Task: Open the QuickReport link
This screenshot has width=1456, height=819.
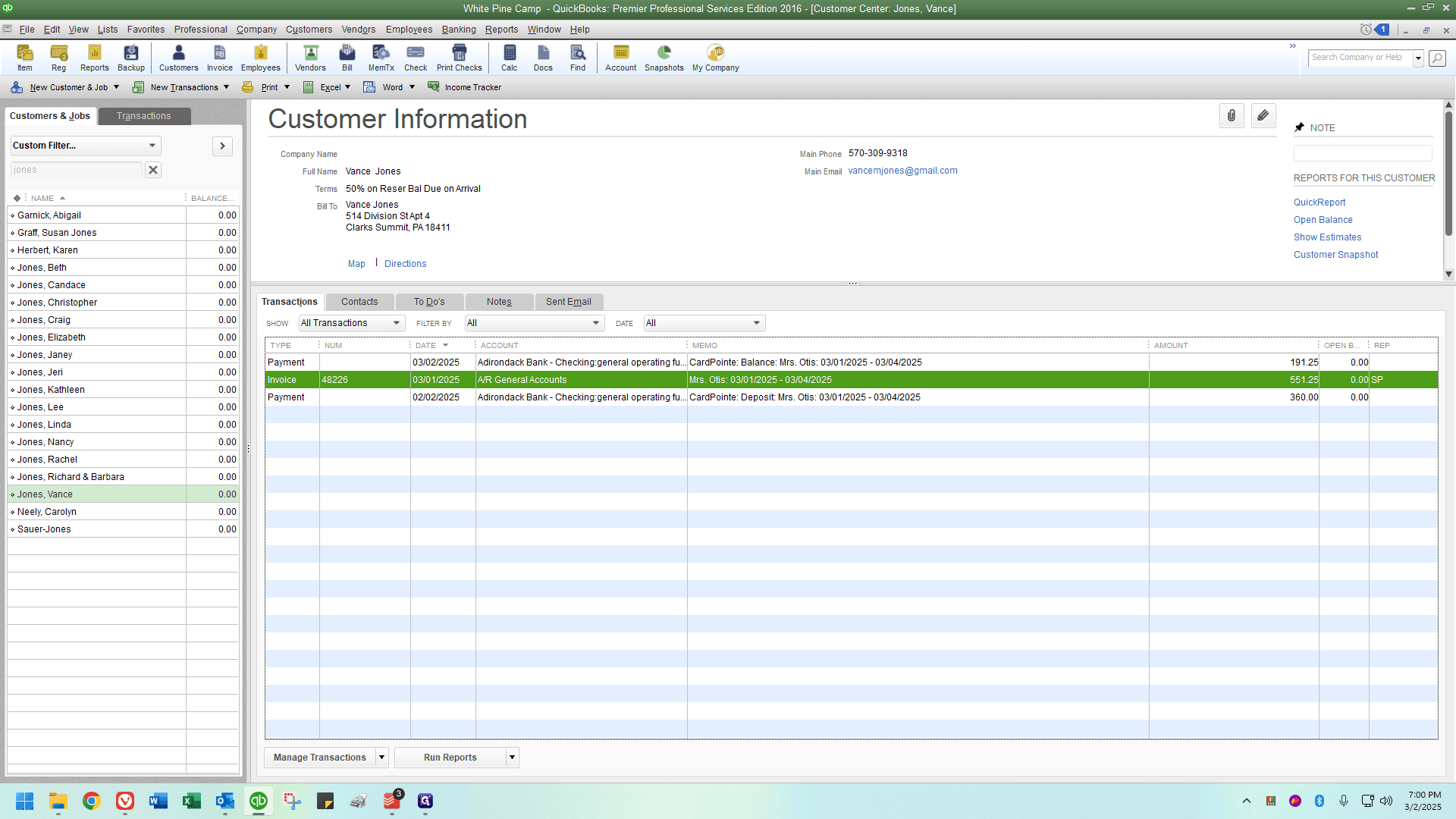Action: coord(1319,202)
